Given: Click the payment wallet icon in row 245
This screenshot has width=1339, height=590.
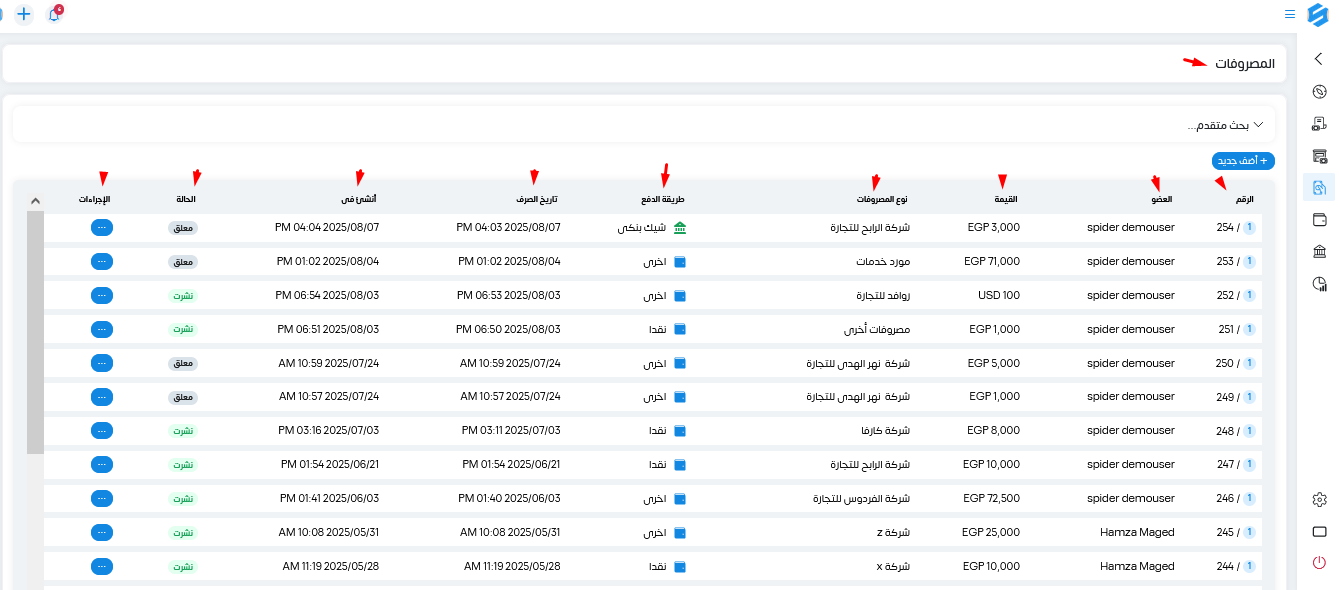Looking at the screenshot, I should tap(681, 533).
